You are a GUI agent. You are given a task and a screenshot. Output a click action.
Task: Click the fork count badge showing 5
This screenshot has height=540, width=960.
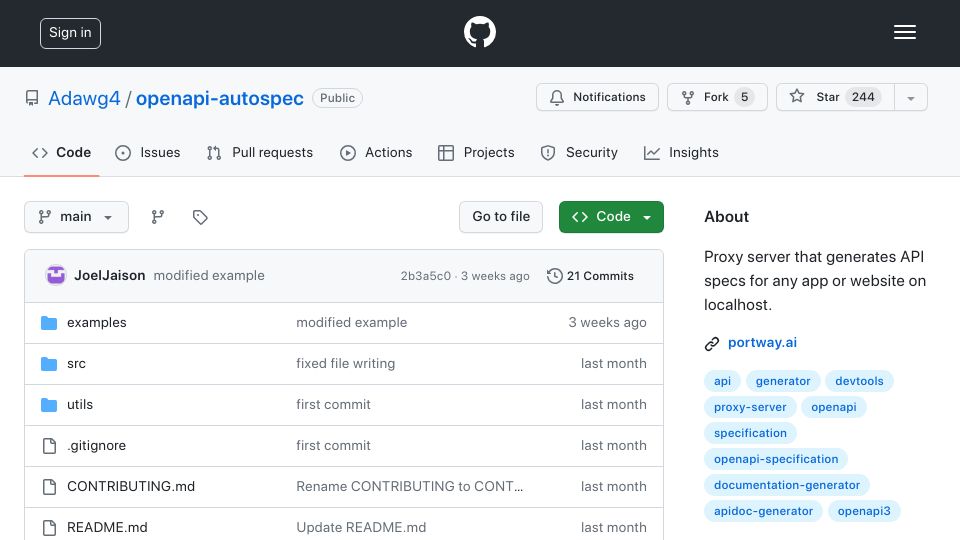(x=744, y=97)
